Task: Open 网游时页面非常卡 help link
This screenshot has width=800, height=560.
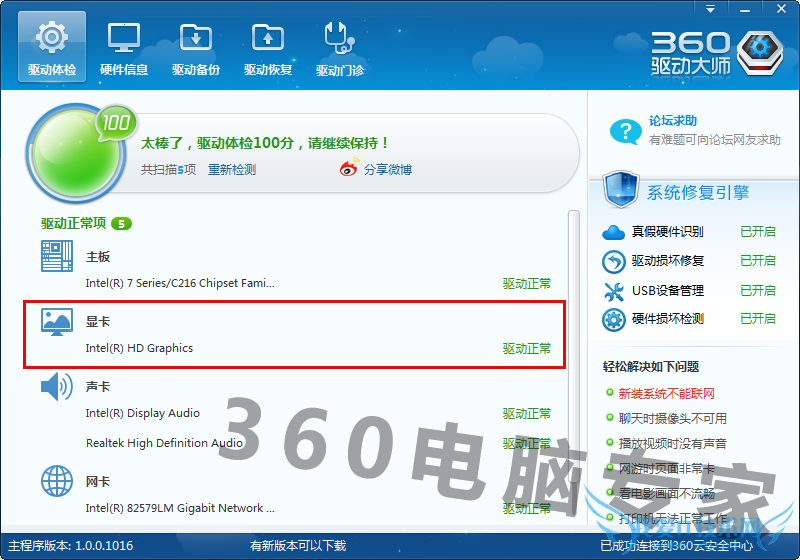Action: click(666, 469)
